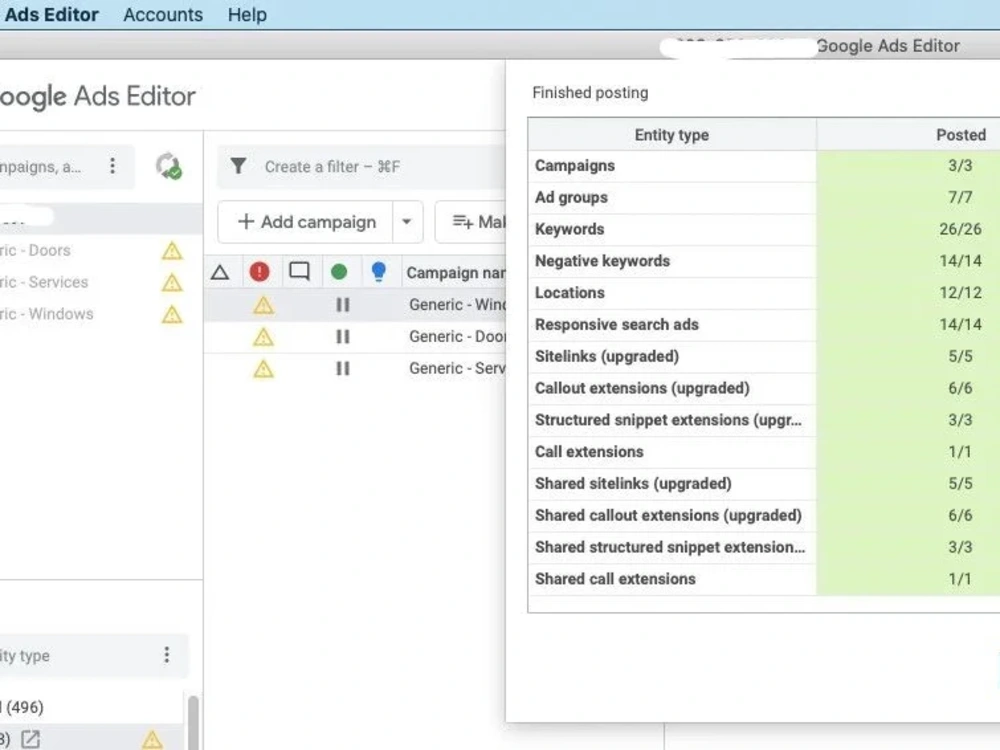Expand the Add campaign dropdown arrow
The image size is (1000, 750).
point(407,222)
